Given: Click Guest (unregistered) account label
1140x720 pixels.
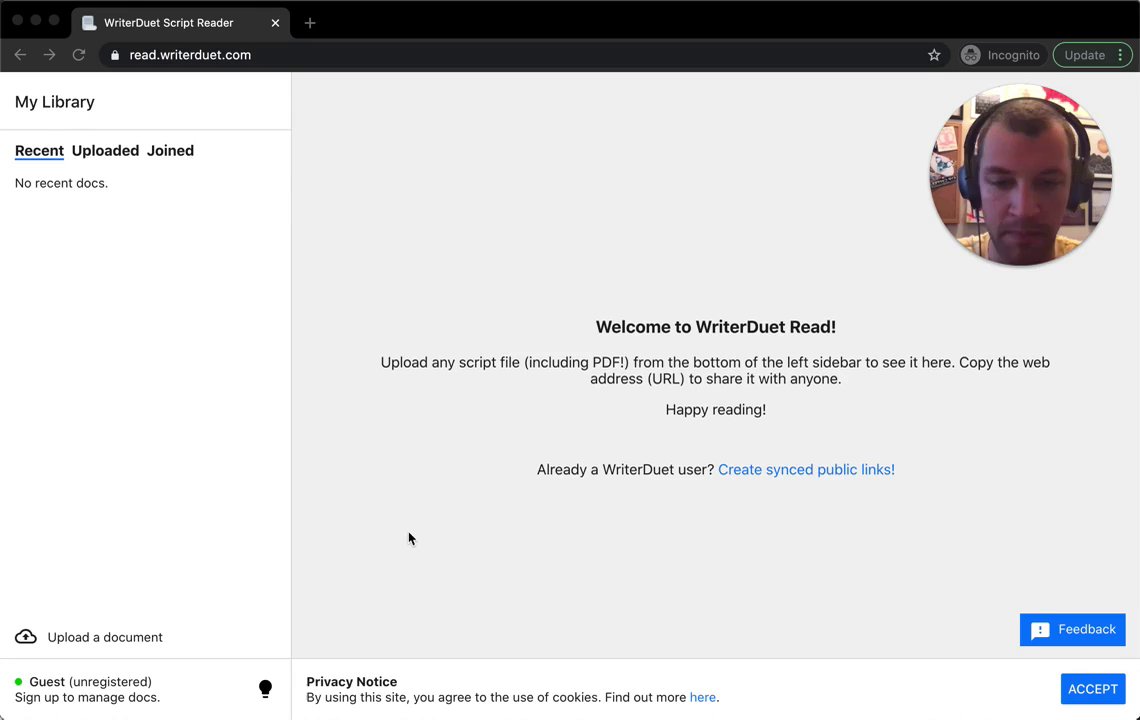Looking at the screenshot, I should [x=90, y=681].
